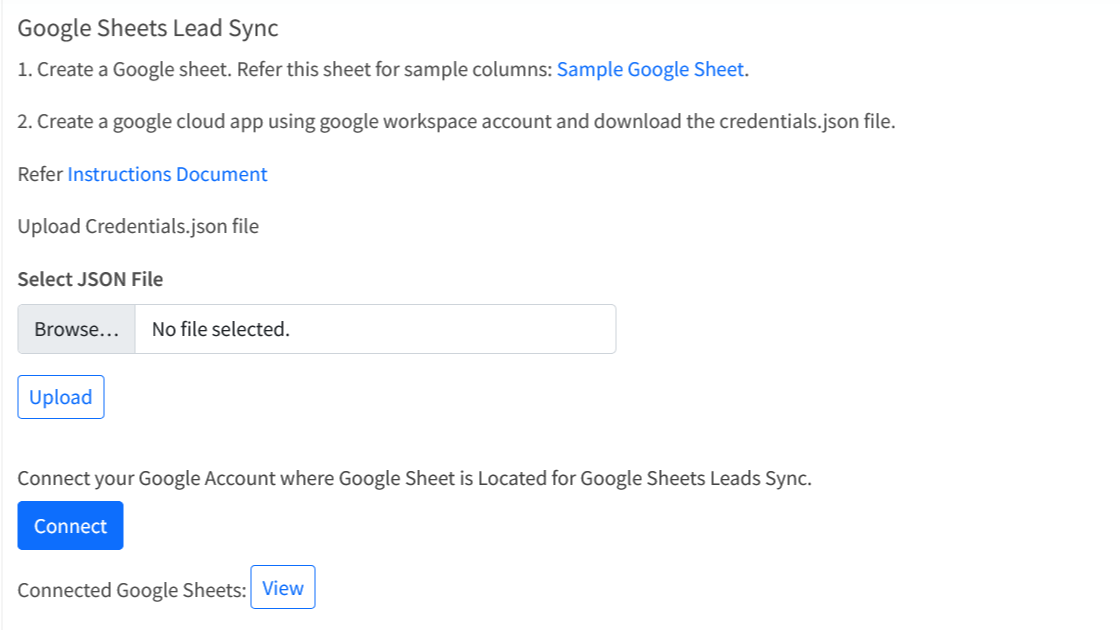Click the 'Connected Google Sheets:' label
This screenshot has height=630, width=1120.
click(x=131, y=590)
